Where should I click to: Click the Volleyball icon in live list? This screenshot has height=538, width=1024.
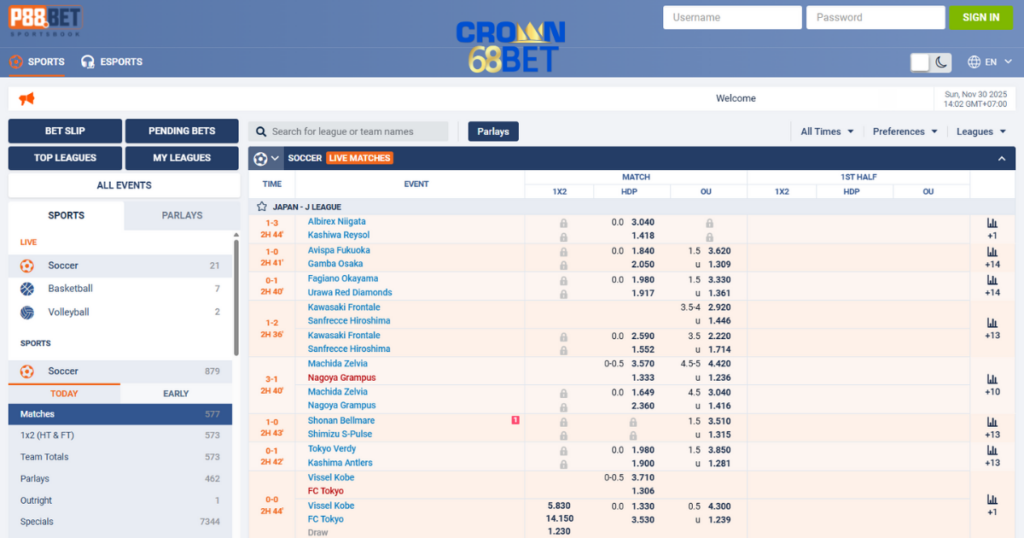pyautogui.click(x=27, y=312)
